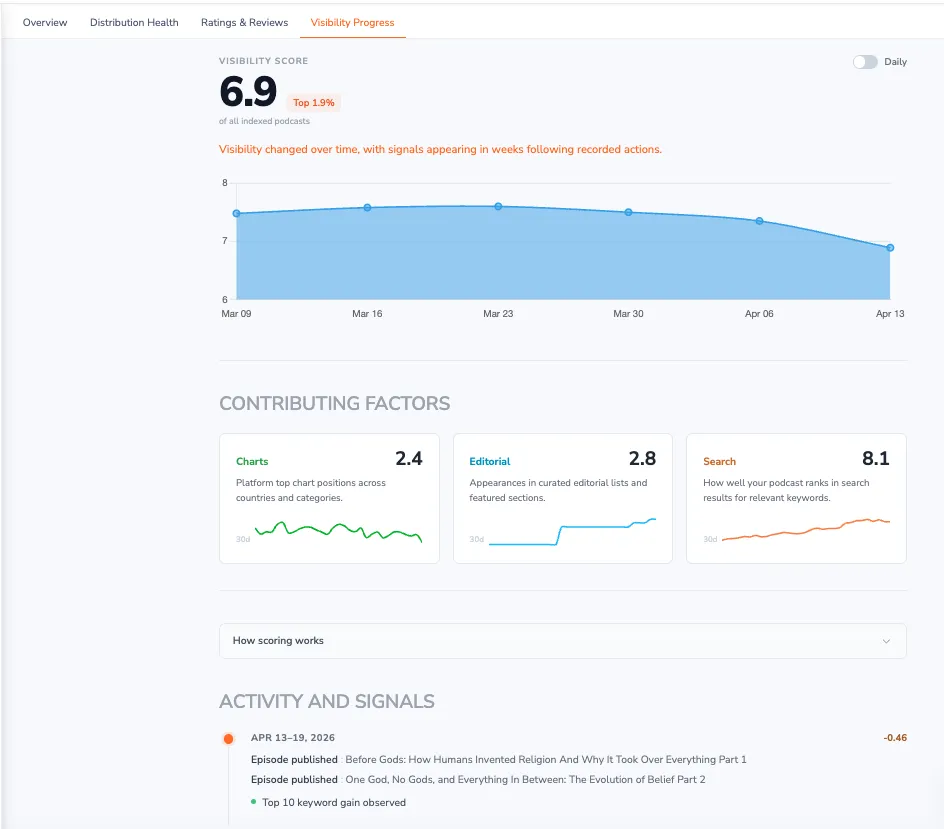Open the Editorial contributing factor card
944x829 pixels.
562,498
